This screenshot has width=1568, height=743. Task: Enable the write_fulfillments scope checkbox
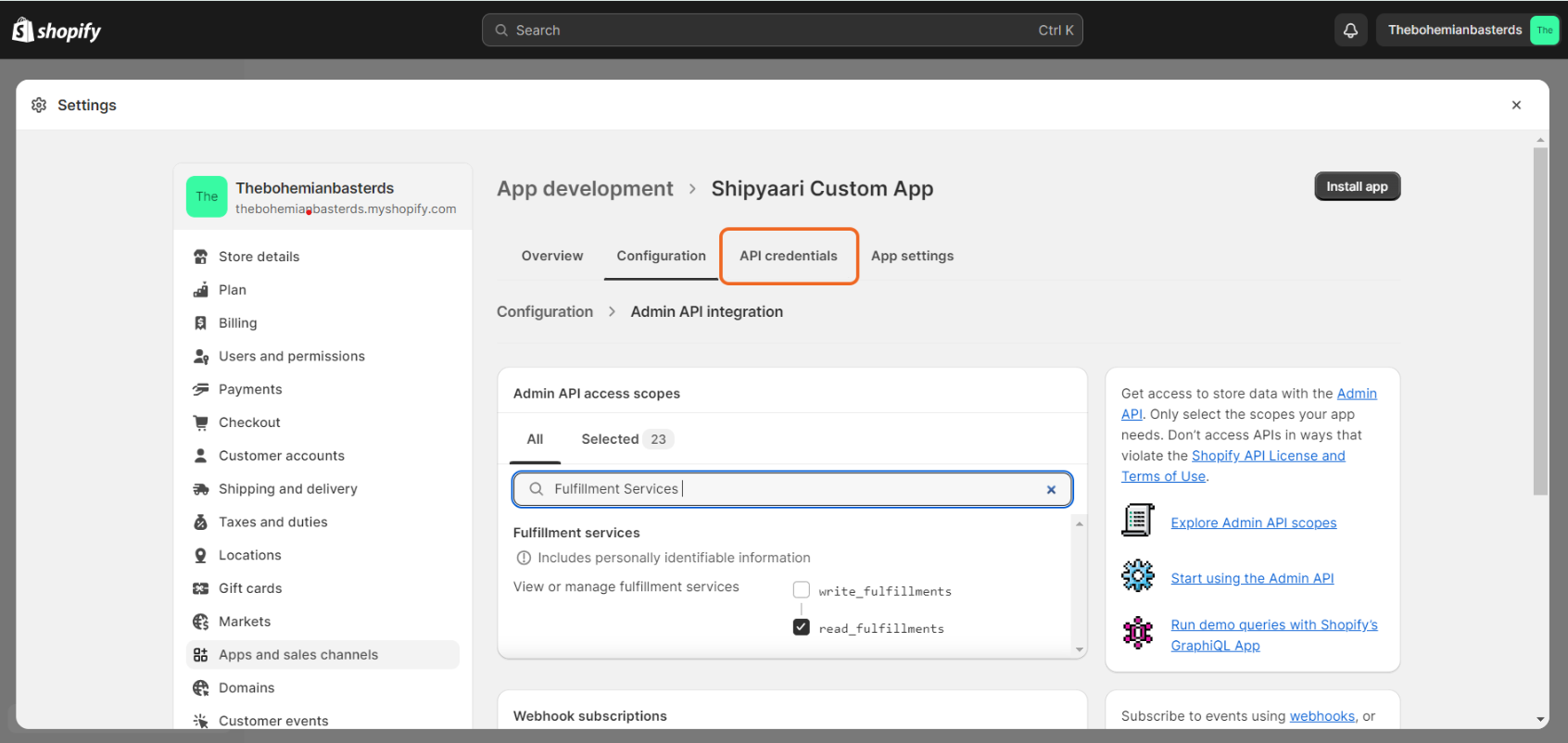(x=802, y=590)
